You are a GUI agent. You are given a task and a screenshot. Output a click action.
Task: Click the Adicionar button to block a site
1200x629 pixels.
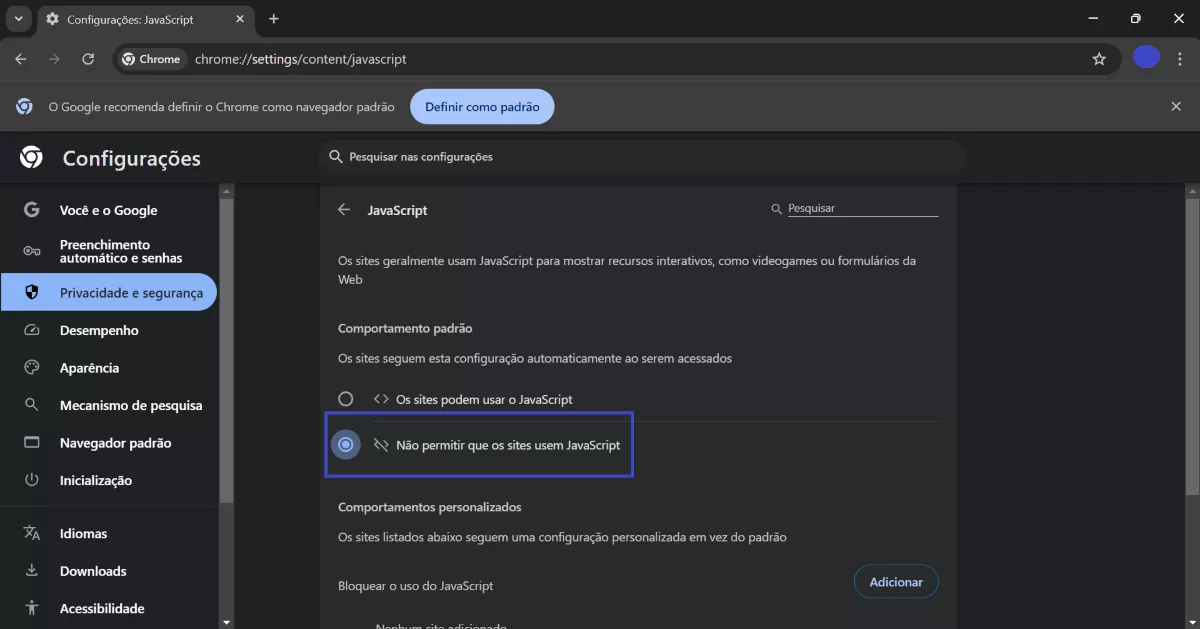[x=896, y=581]
